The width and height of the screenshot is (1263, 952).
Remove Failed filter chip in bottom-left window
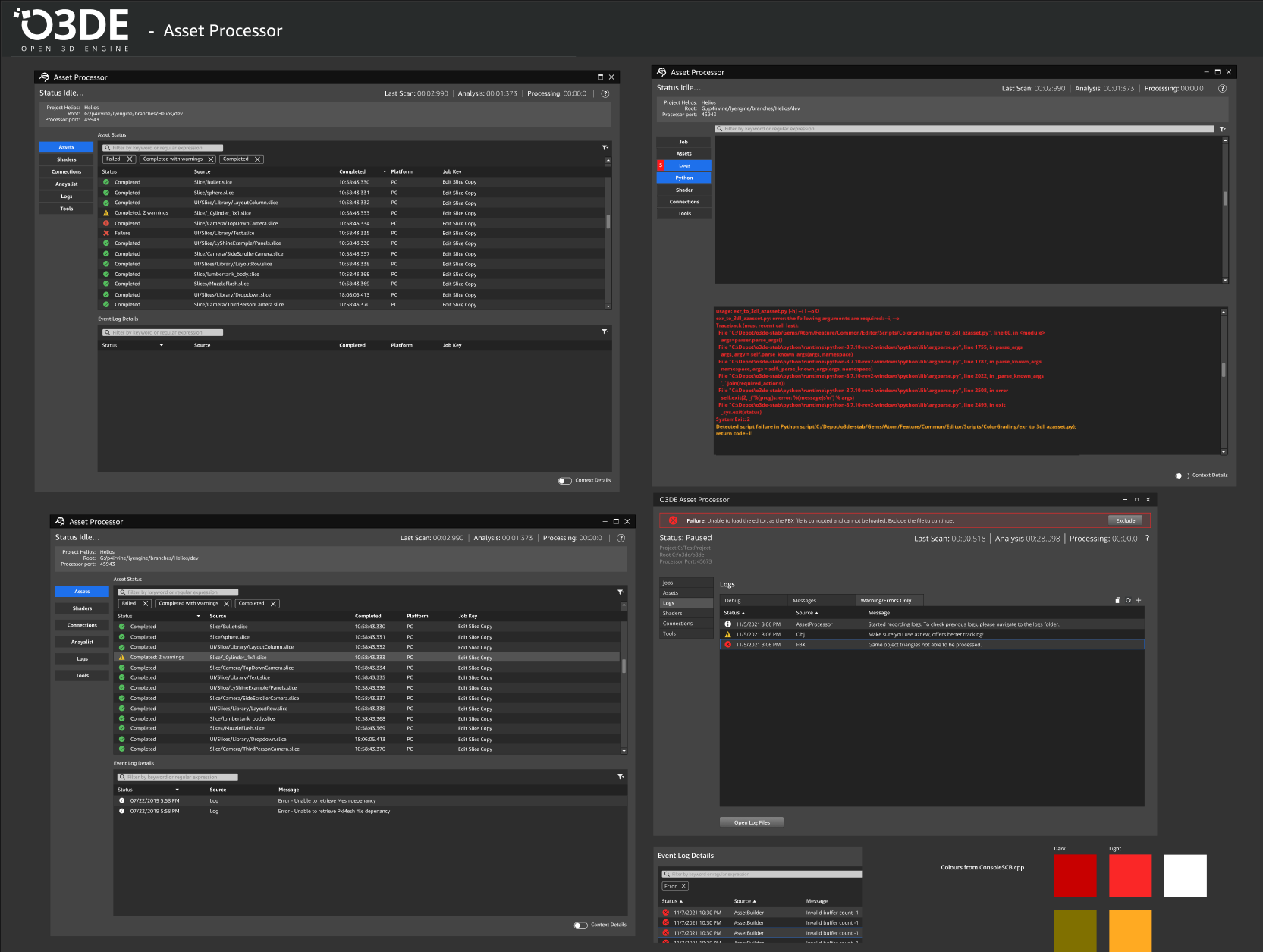point(146,604)
